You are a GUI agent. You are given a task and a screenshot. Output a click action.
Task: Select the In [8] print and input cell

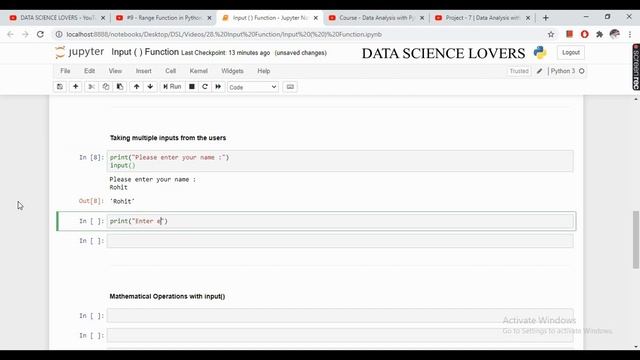[340, 161]
